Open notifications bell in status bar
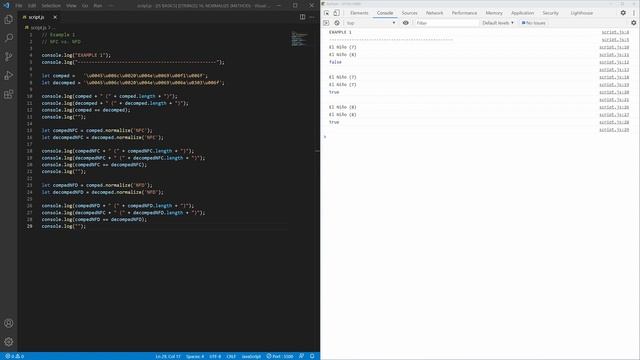640x360 pixels. [x=312, y=356]
